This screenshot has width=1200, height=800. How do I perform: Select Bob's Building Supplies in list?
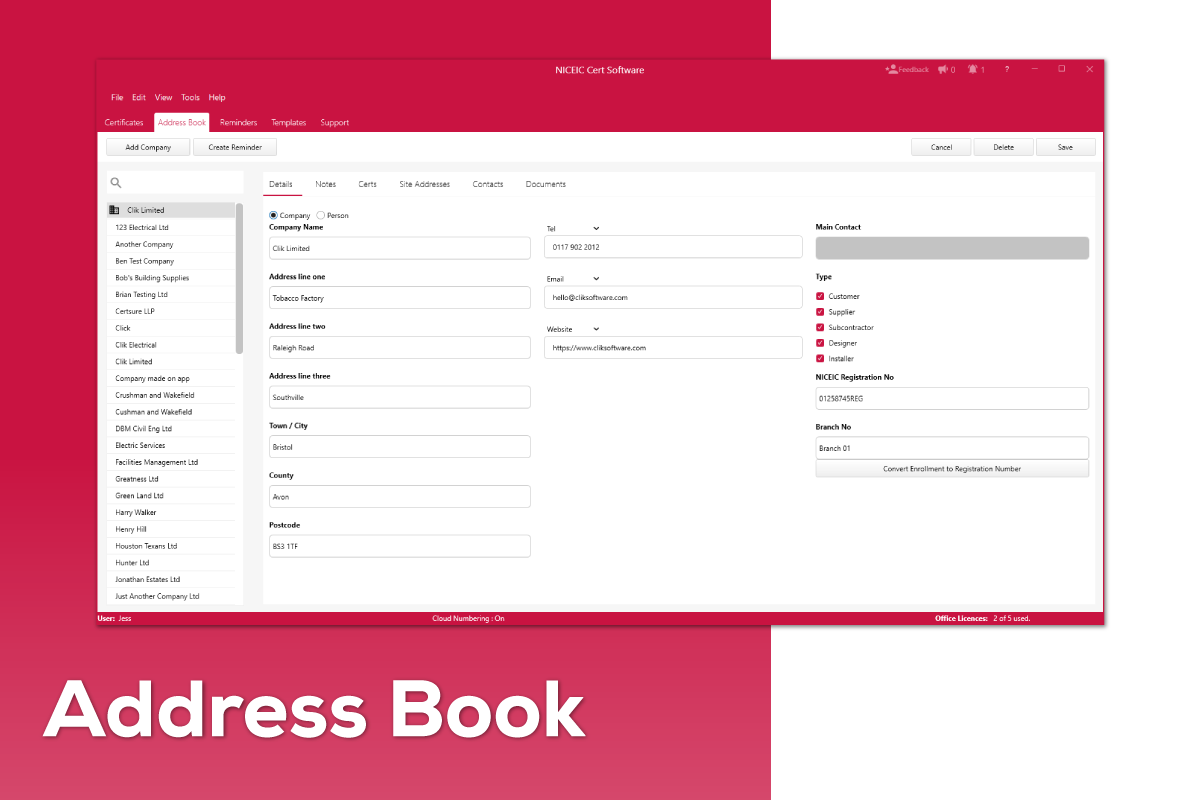click(x=171, y=278)
